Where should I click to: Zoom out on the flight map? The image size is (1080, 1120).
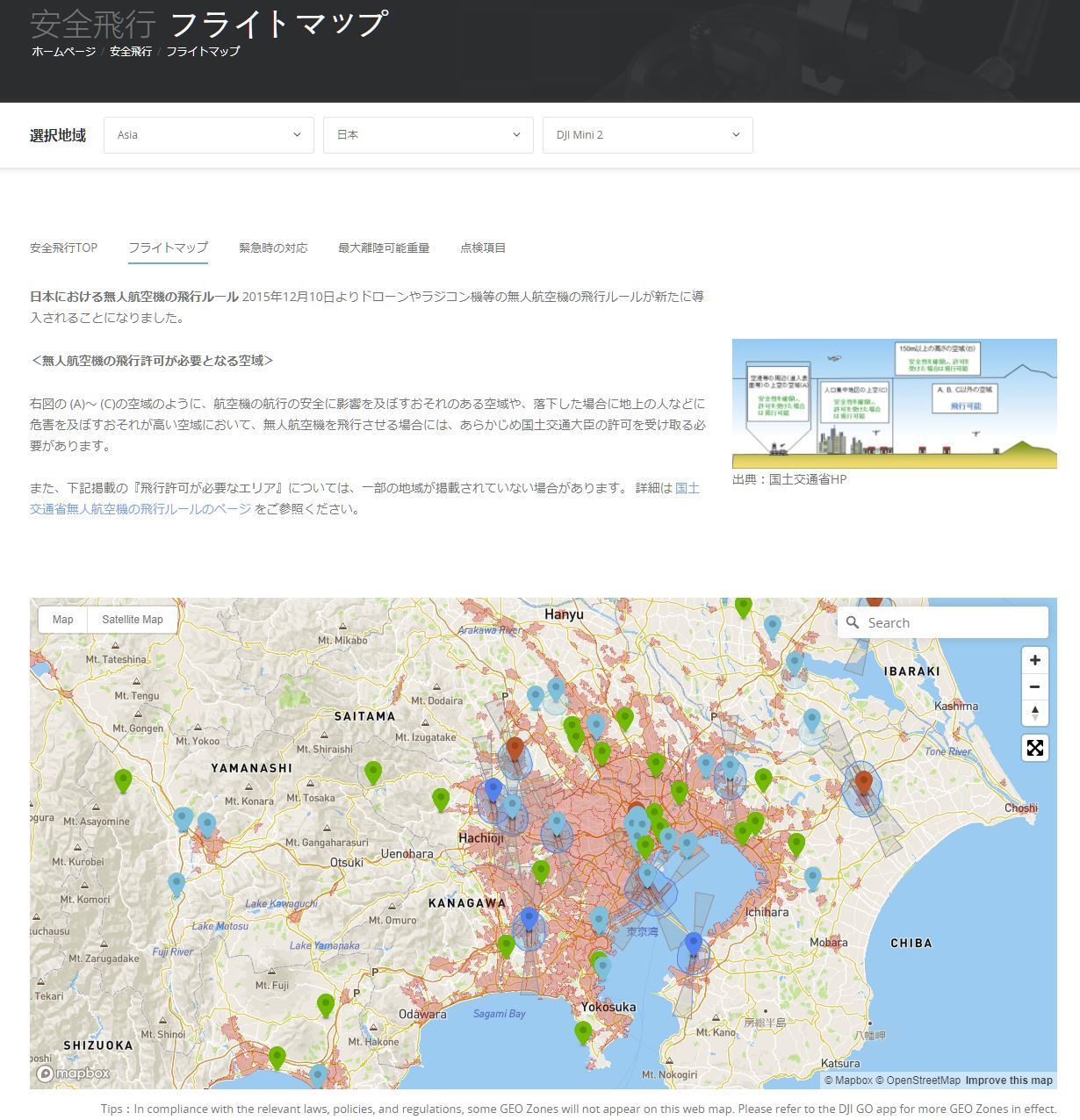coord(1034,686)
